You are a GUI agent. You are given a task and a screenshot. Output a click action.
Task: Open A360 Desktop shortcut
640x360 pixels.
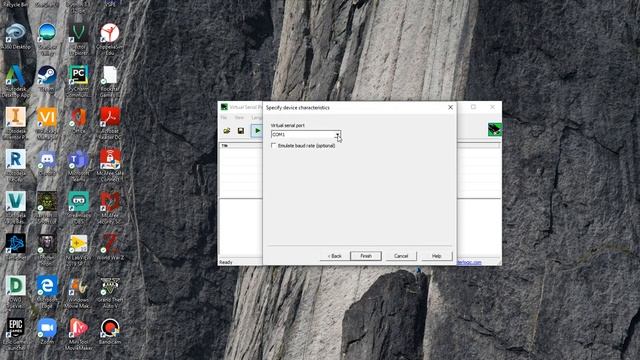(16, 37)
